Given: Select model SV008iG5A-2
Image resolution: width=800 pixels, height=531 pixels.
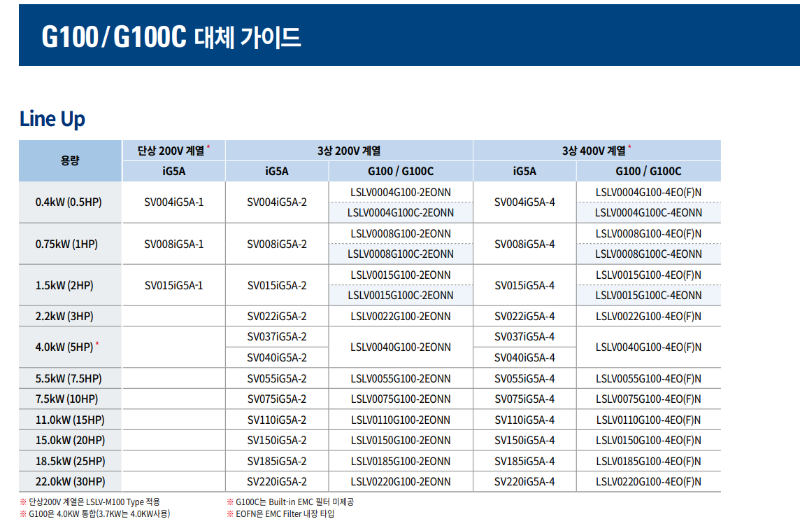Looking at the screenshot, I should 277,244.
